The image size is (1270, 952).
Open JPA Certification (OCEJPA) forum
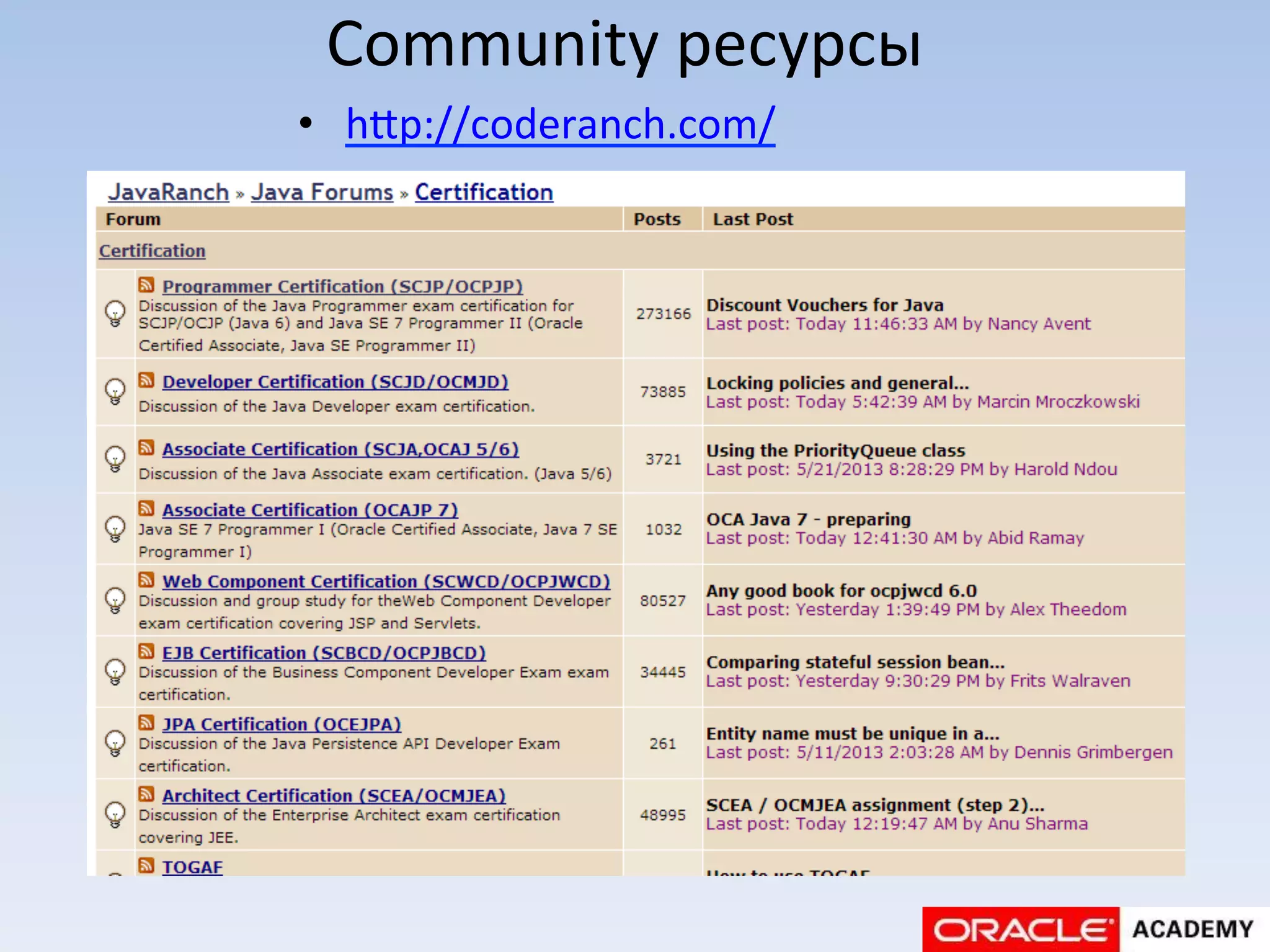282,724
